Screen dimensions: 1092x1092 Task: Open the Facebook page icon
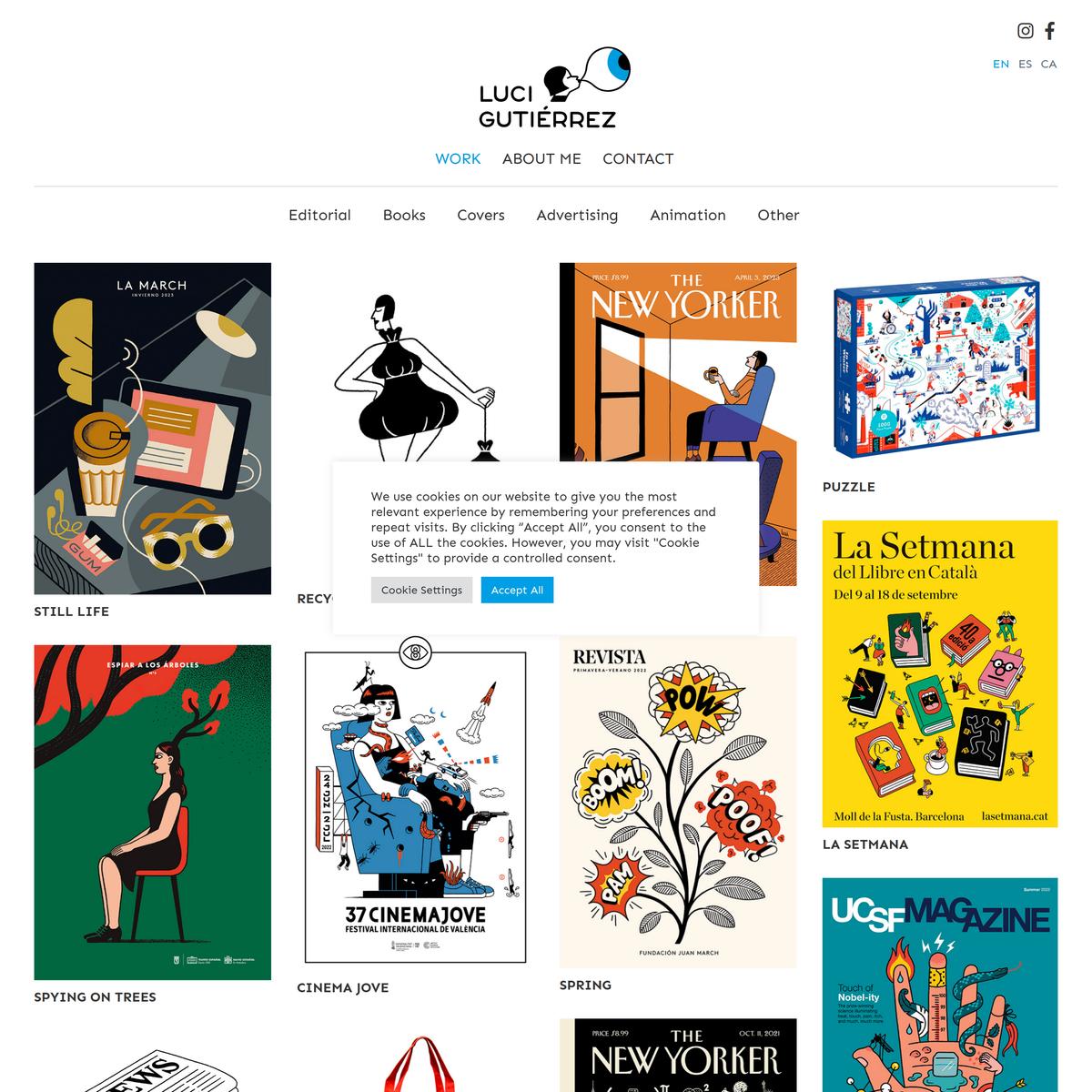tap(1050, 31)
